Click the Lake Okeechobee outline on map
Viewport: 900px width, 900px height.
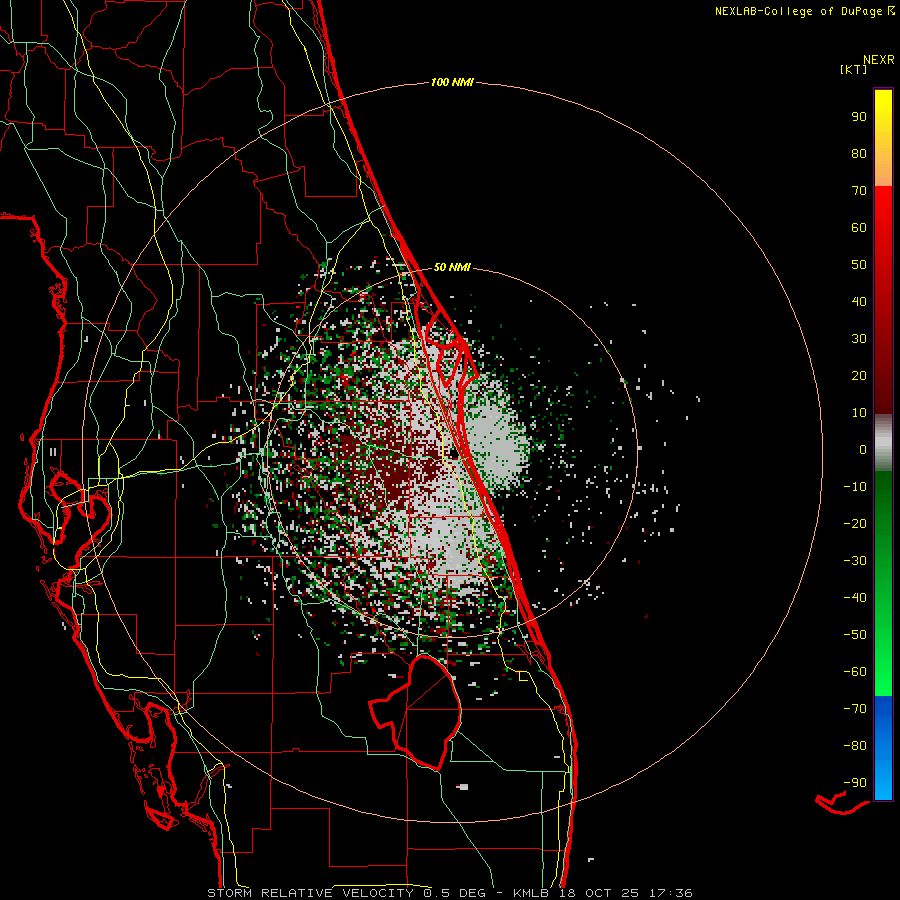[x=416, y=712]
